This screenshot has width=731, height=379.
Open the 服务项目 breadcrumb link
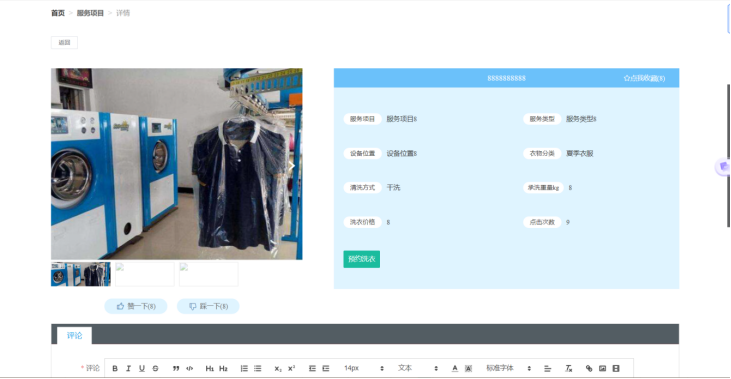tap(90, 13)
